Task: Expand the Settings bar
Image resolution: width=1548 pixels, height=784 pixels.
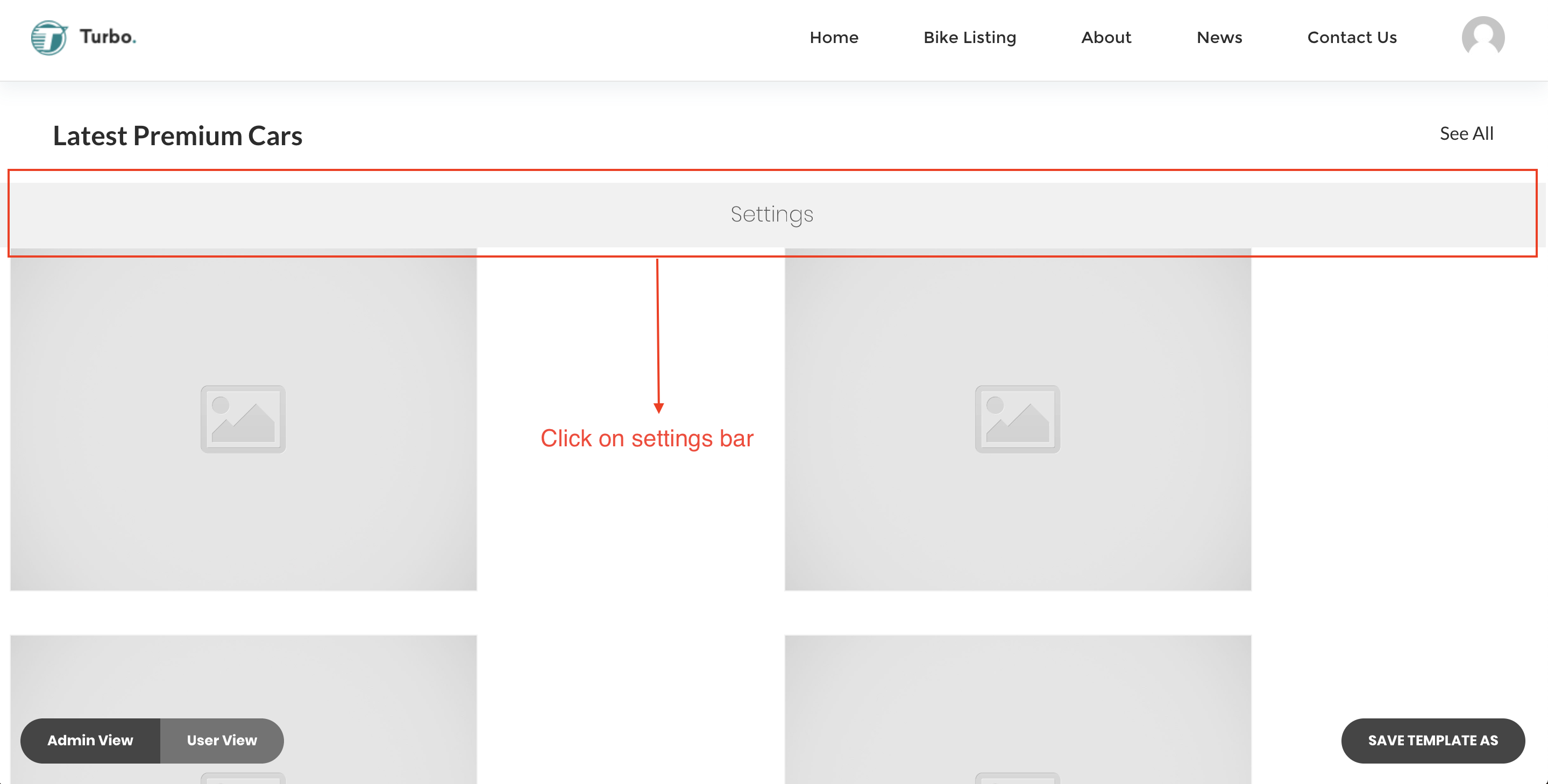Action: (x=772, y=215)
